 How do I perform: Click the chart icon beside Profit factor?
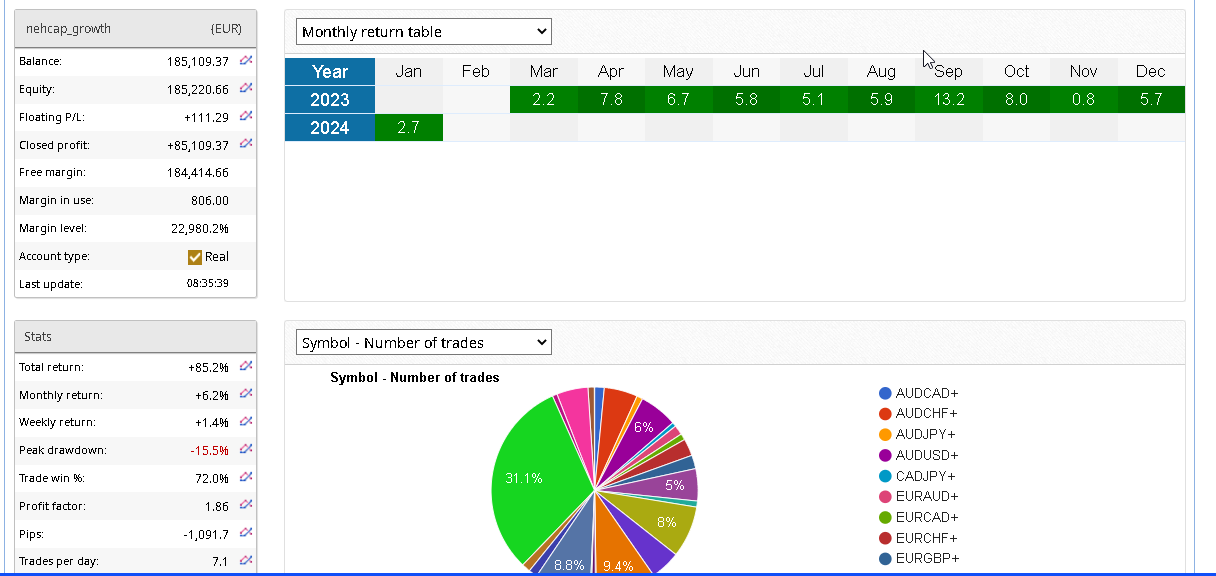coord(246,505)
